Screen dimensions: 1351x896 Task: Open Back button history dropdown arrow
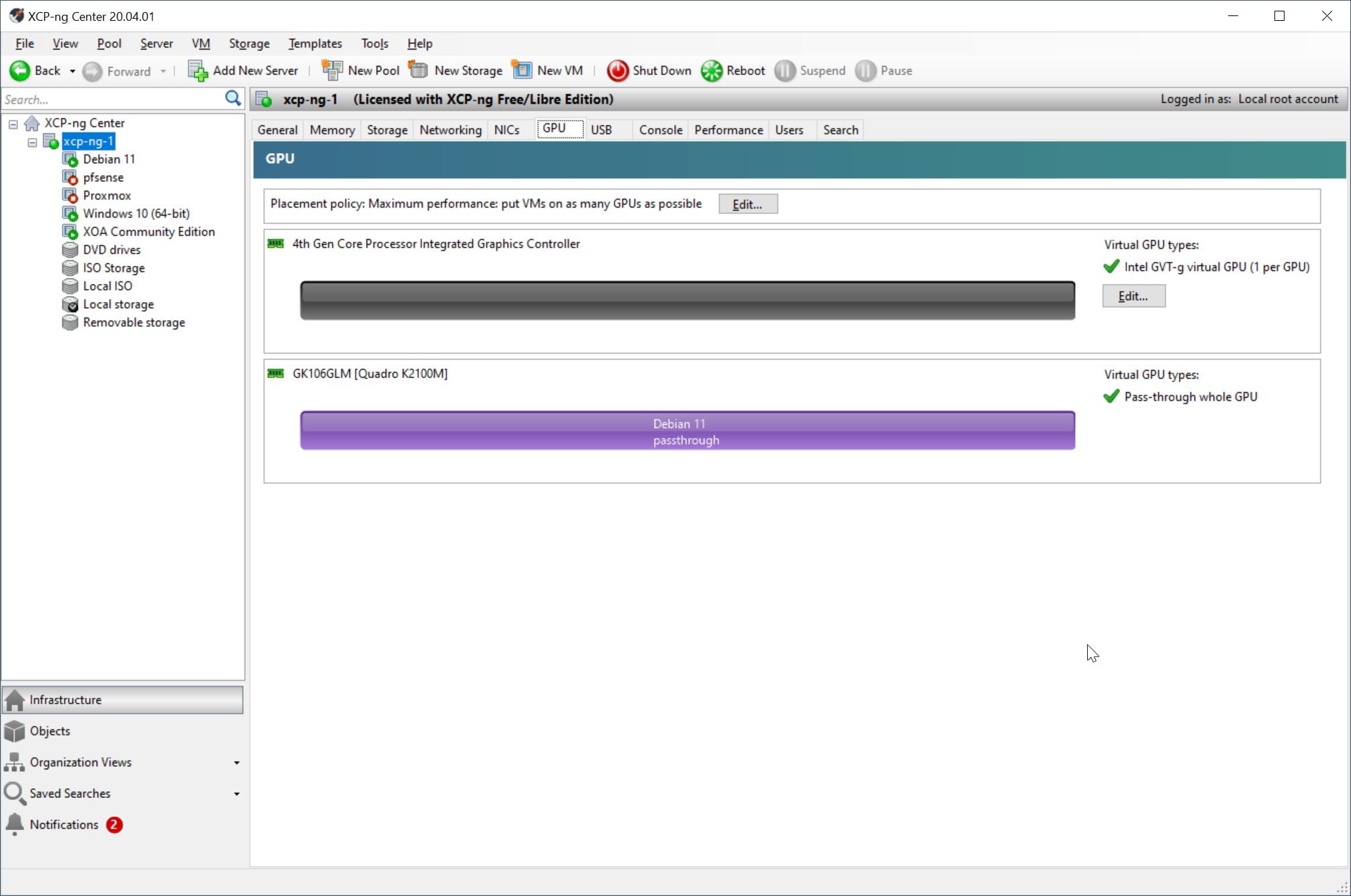(72, 71)
